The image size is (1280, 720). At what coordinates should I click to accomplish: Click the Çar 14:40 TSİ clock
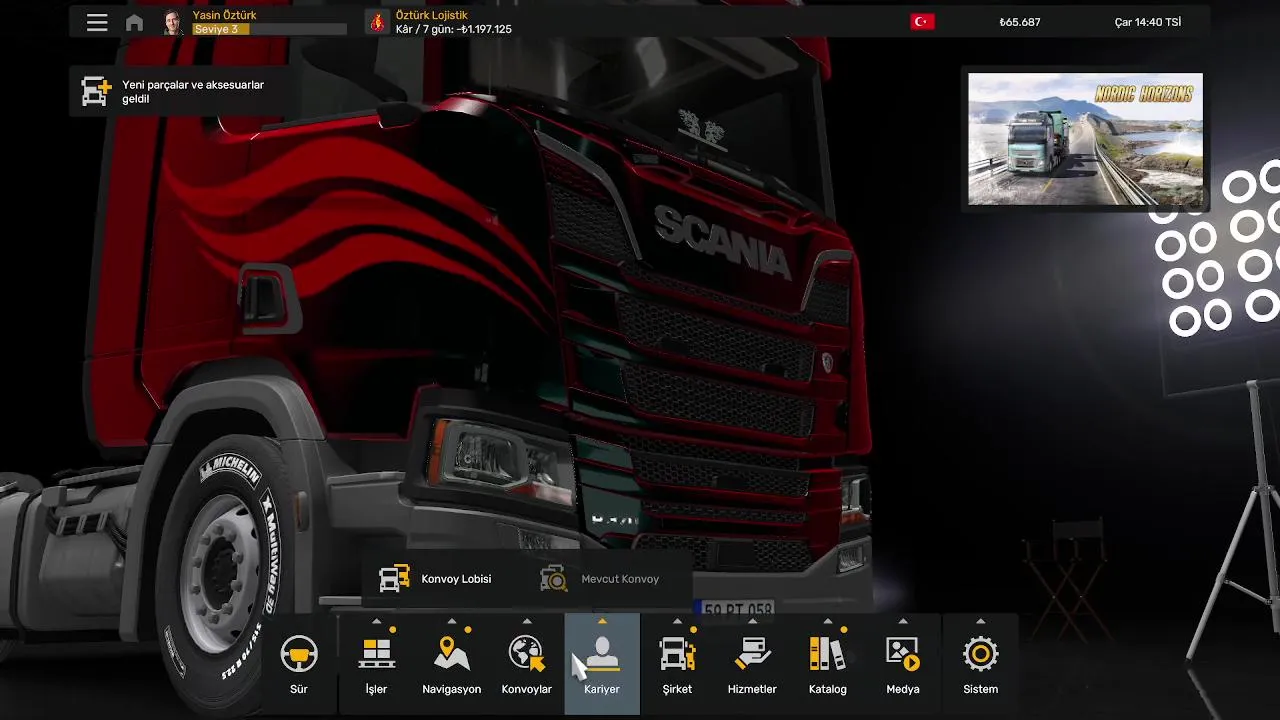1148,22
